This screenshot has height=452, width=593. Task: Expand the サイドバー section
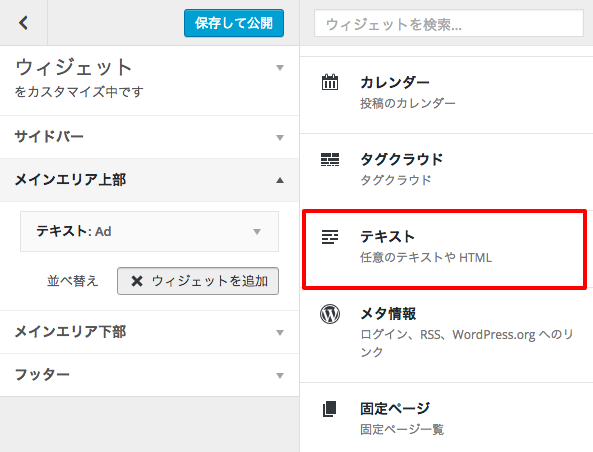click(x=149, y=137)
